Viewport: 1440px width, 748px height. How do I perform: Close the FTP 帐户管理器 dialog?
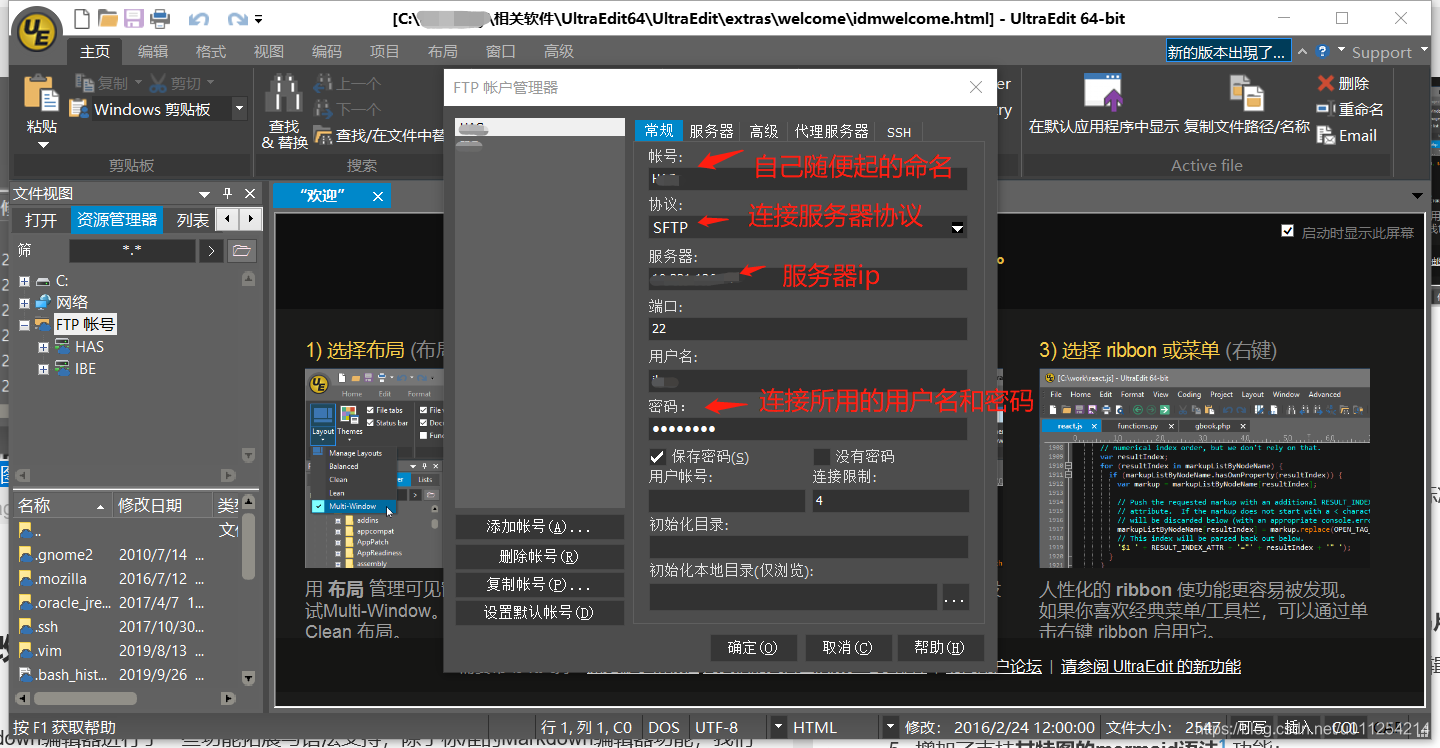point(976,87)
